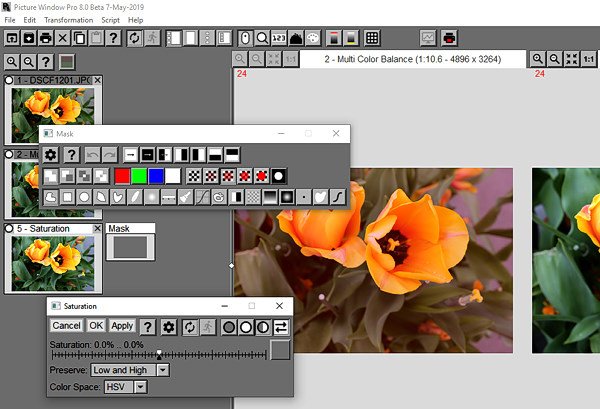Open the Preserve dropdown arrow
Image resolution: width=600 pixels, height=409 pixels.
coord(163,370)
